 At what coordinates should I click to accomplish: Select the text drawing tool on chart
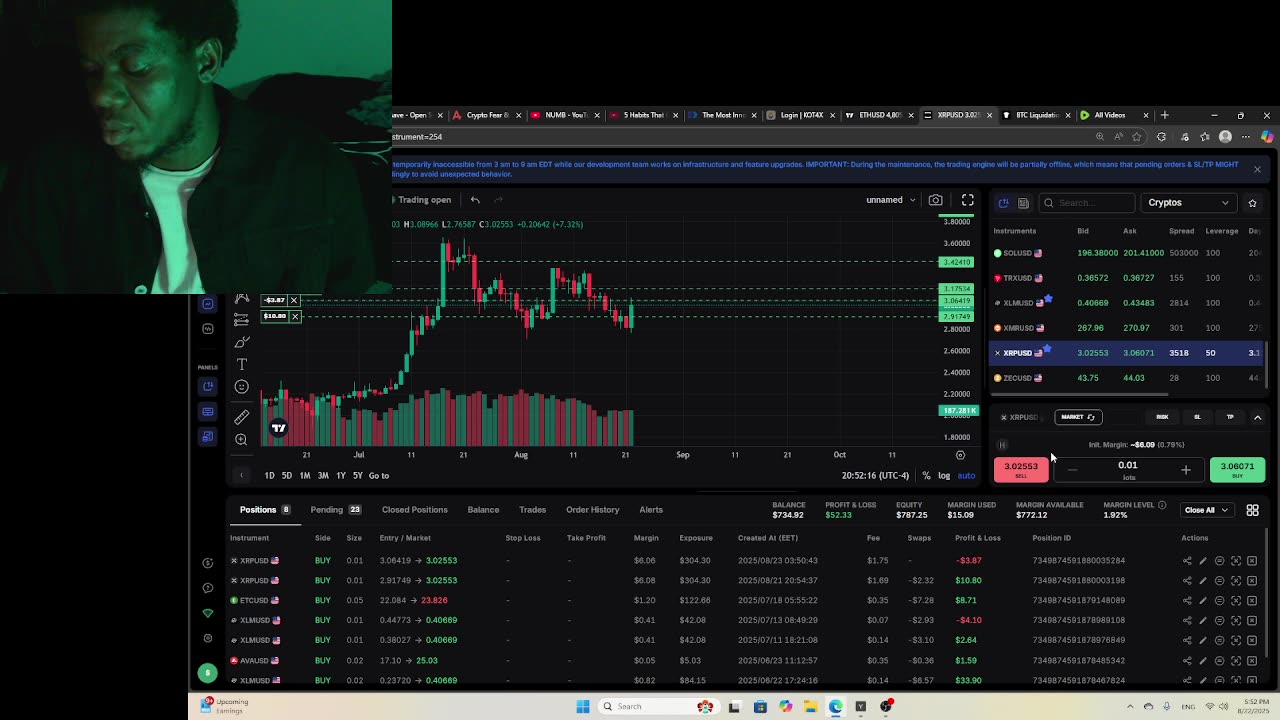(x=241, y=365)
